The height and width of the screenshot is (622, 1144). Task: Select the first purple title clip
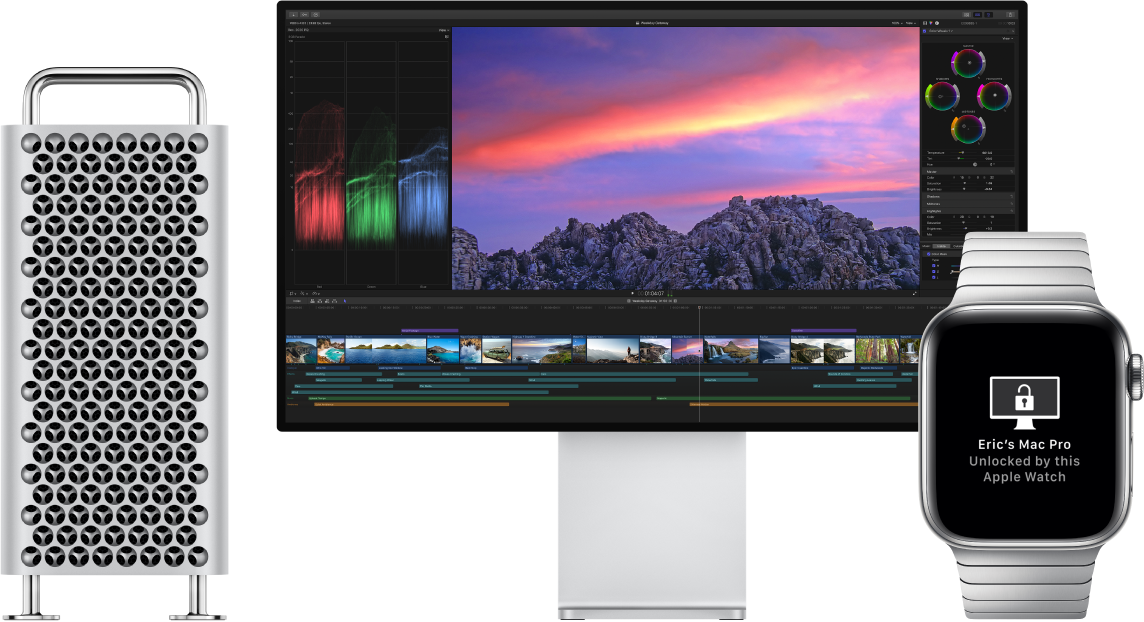tap(429, 330)
